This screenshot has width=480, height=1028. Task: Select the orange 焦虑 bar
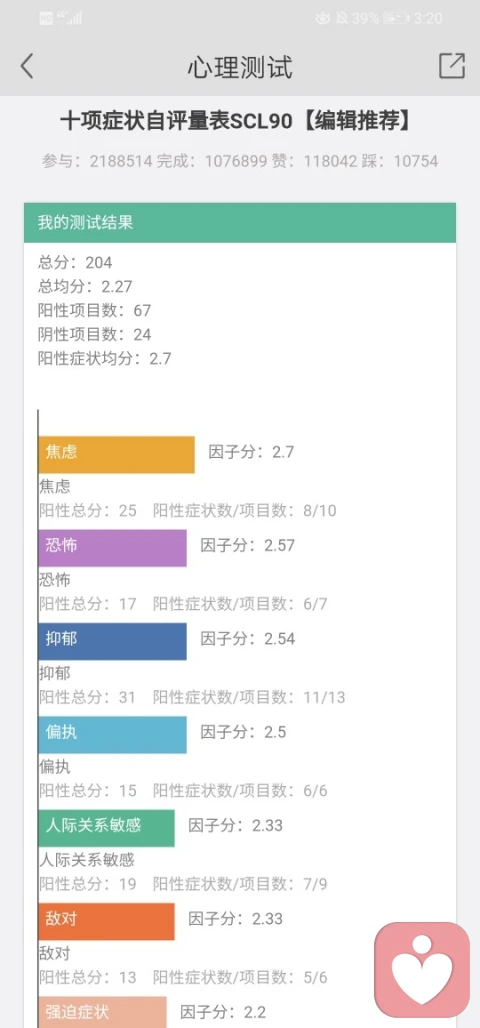click(x=116, y=454)
